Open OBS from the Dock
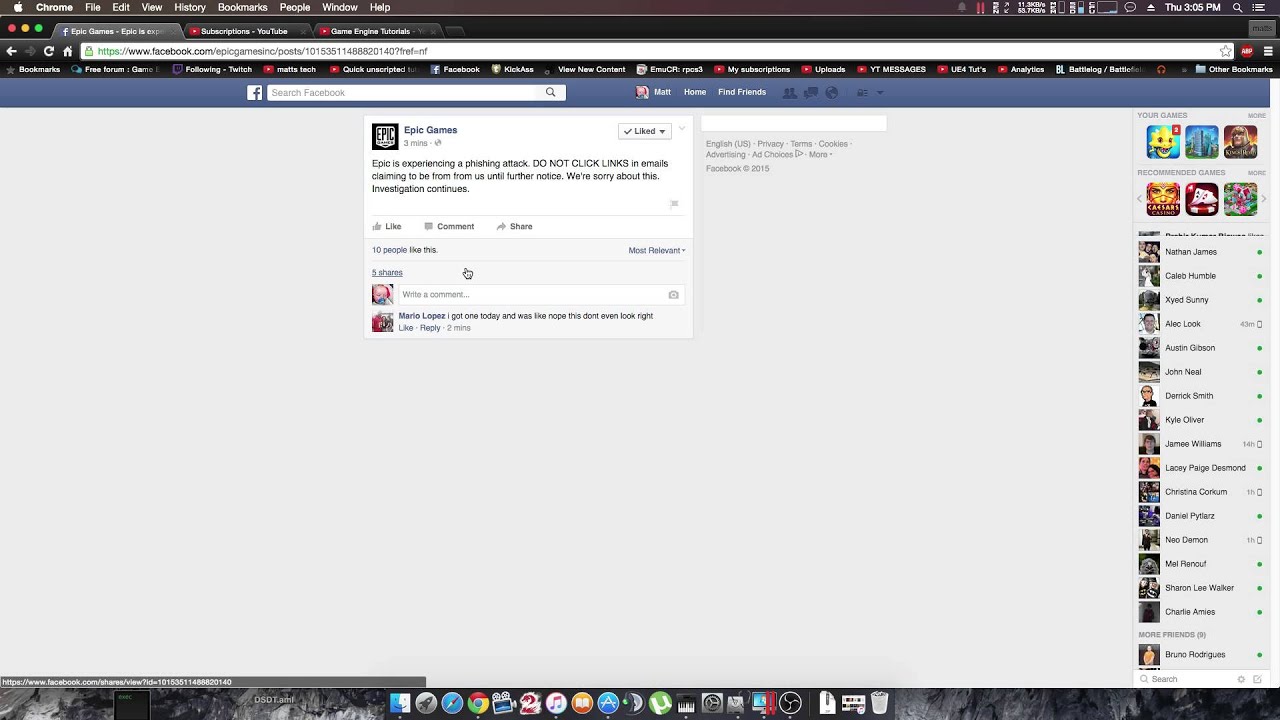Image resolution: width=1280 pixels, height=720 pixels. click(790, 703)
